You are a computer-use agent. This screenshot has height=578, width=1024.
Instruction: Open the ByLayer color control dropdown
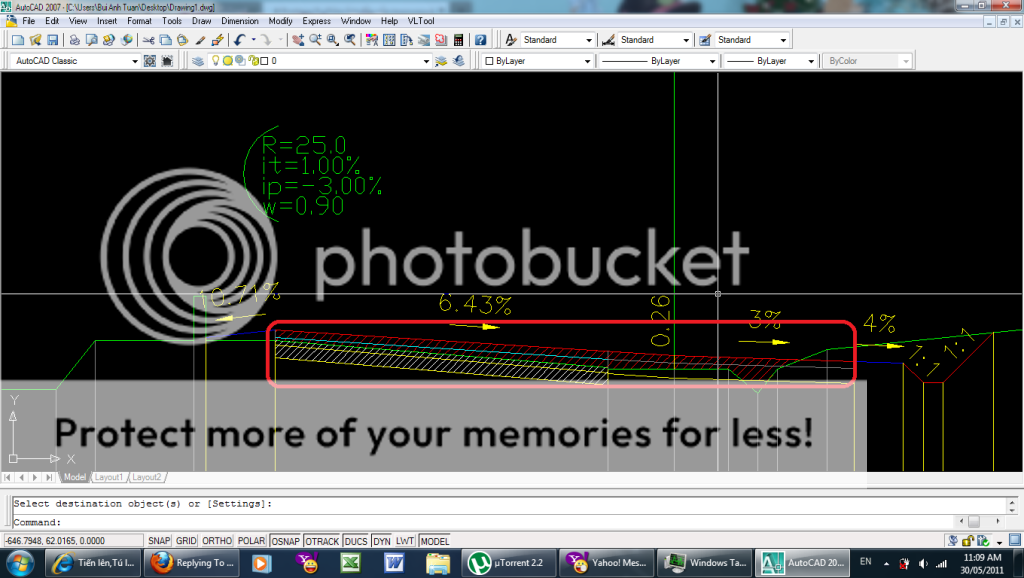pyautogui.click(x=537, y=61)
